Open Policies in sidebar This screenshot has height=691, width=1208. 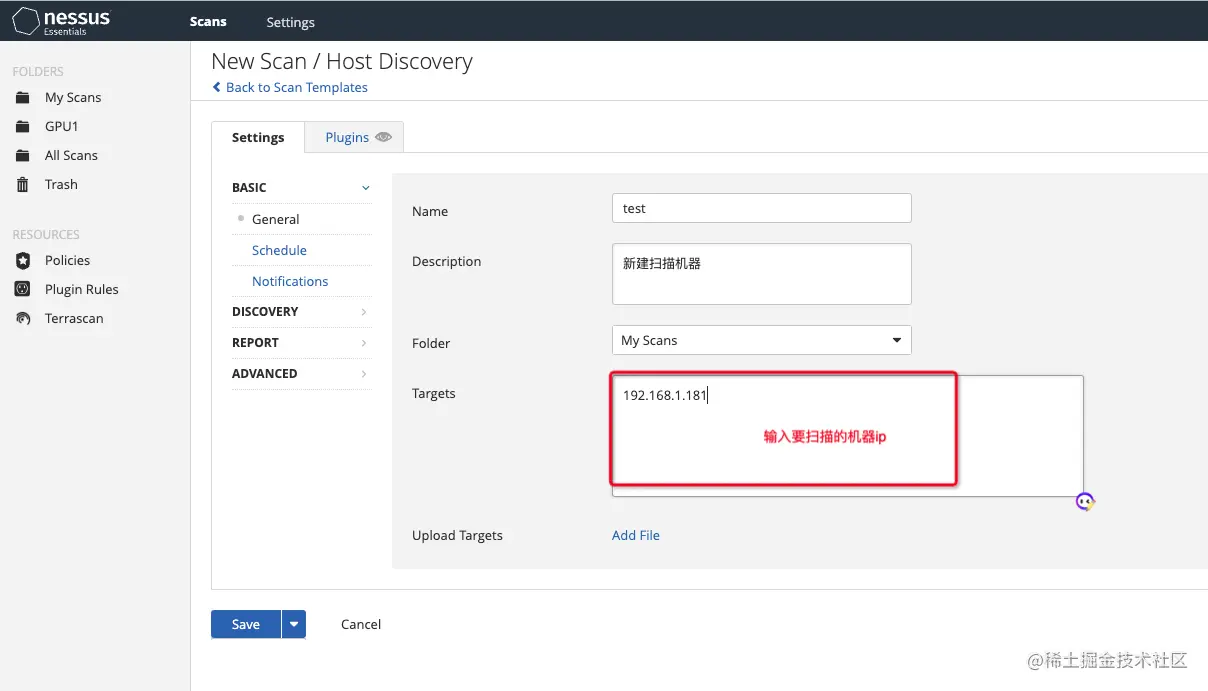[67, 260]
